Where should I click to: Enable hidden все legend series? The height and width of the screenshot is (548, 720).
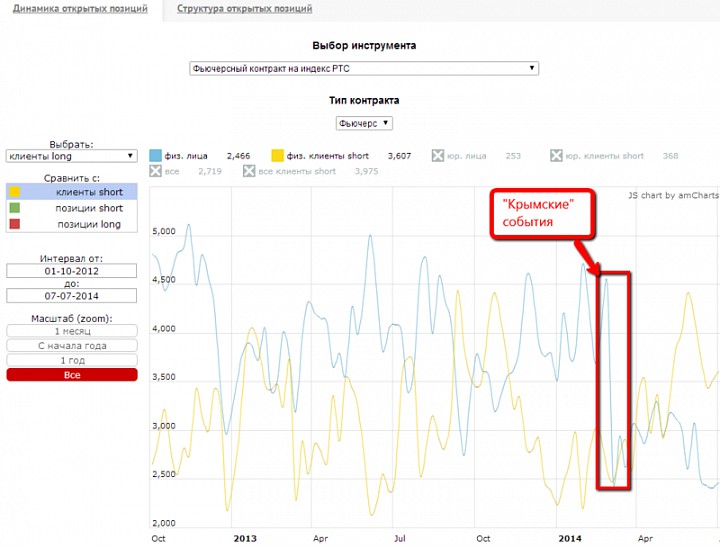[156, 171]
